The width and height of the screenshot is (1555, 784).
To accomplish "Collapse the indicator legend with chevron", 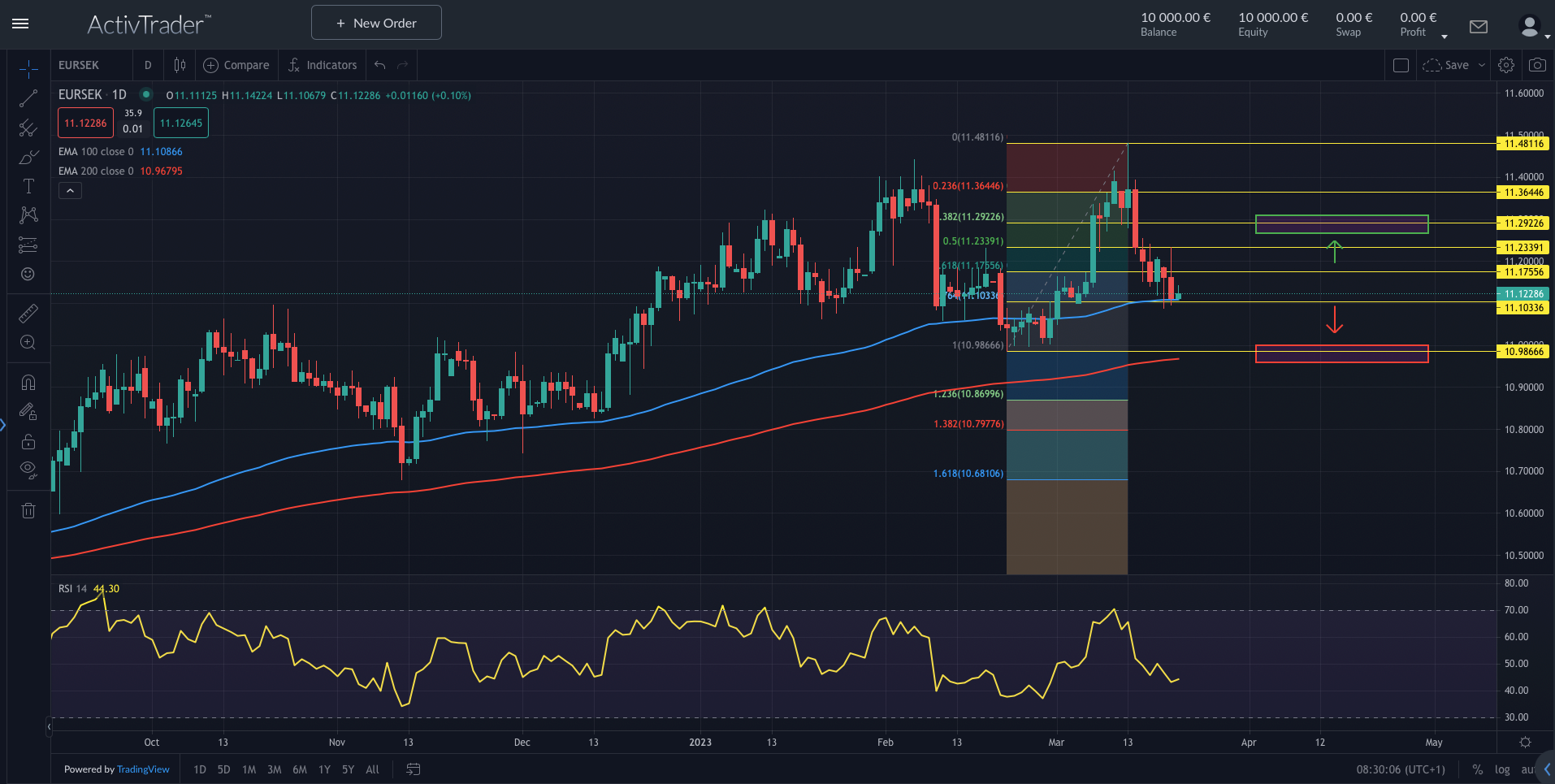I will click(x=70, y=191).
